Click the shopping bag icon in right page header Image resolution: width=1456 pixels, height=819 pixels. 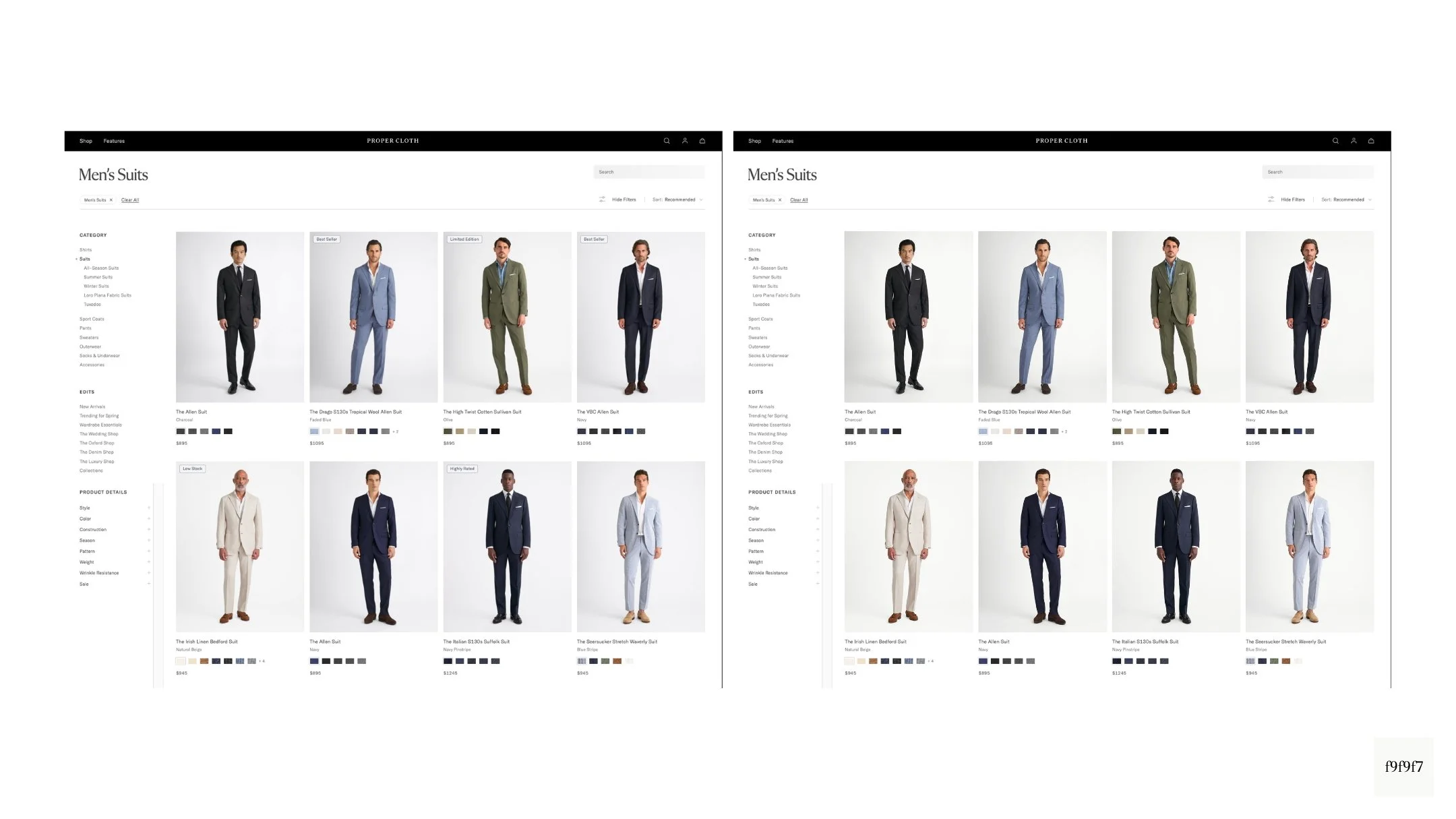[x=1370, y=141]
